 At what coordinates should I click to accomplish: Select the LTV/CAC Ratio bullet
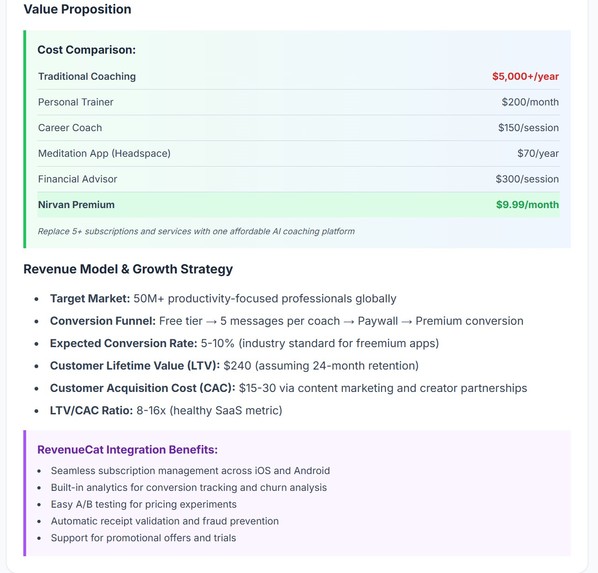tap(166, 410)
